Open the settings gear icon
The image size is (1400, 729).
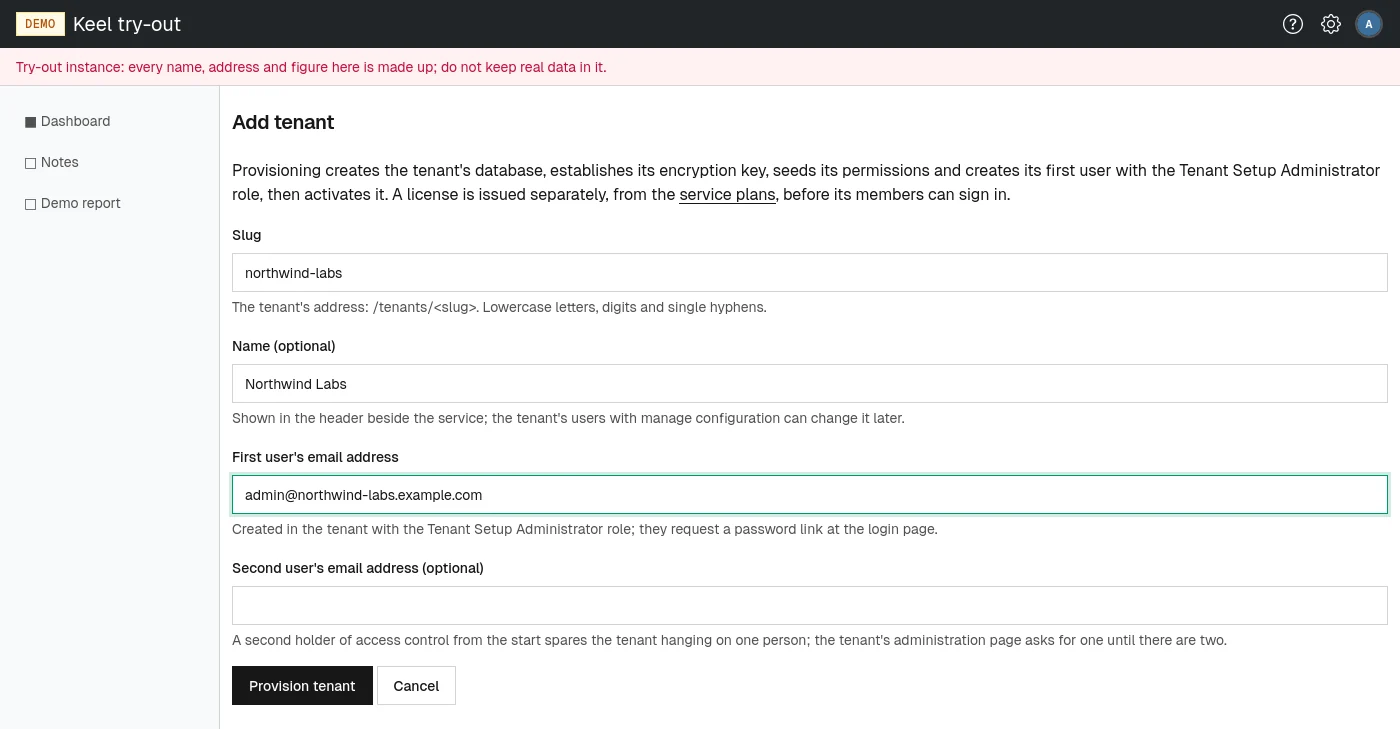click(x=1331, y=24)
